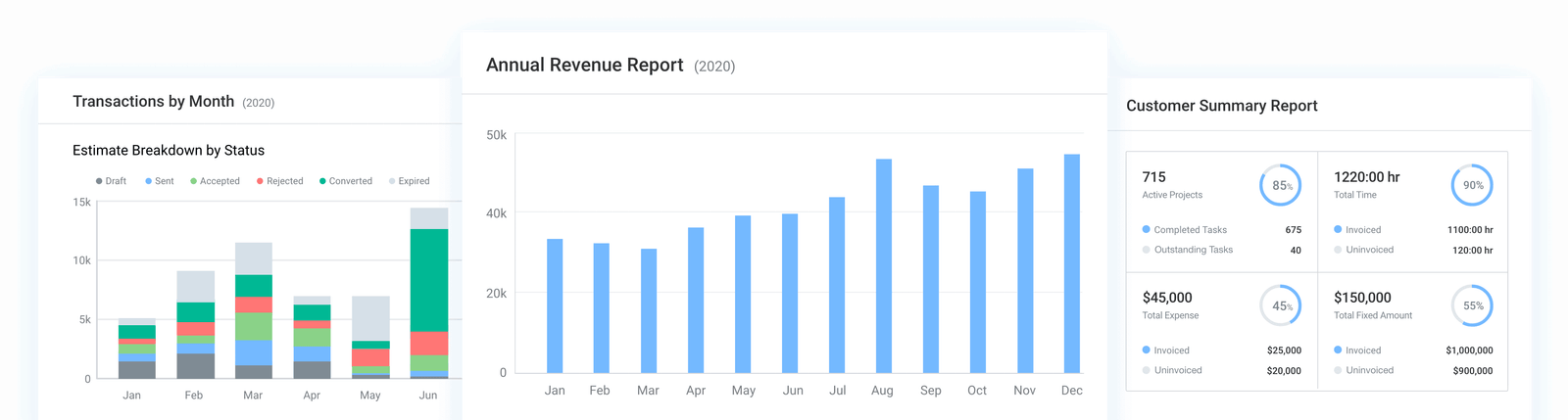The width and height of the screenshot is (1568, 420).
Task: Click the Completed Tasks blue dot
Action: pos(1147,229)
